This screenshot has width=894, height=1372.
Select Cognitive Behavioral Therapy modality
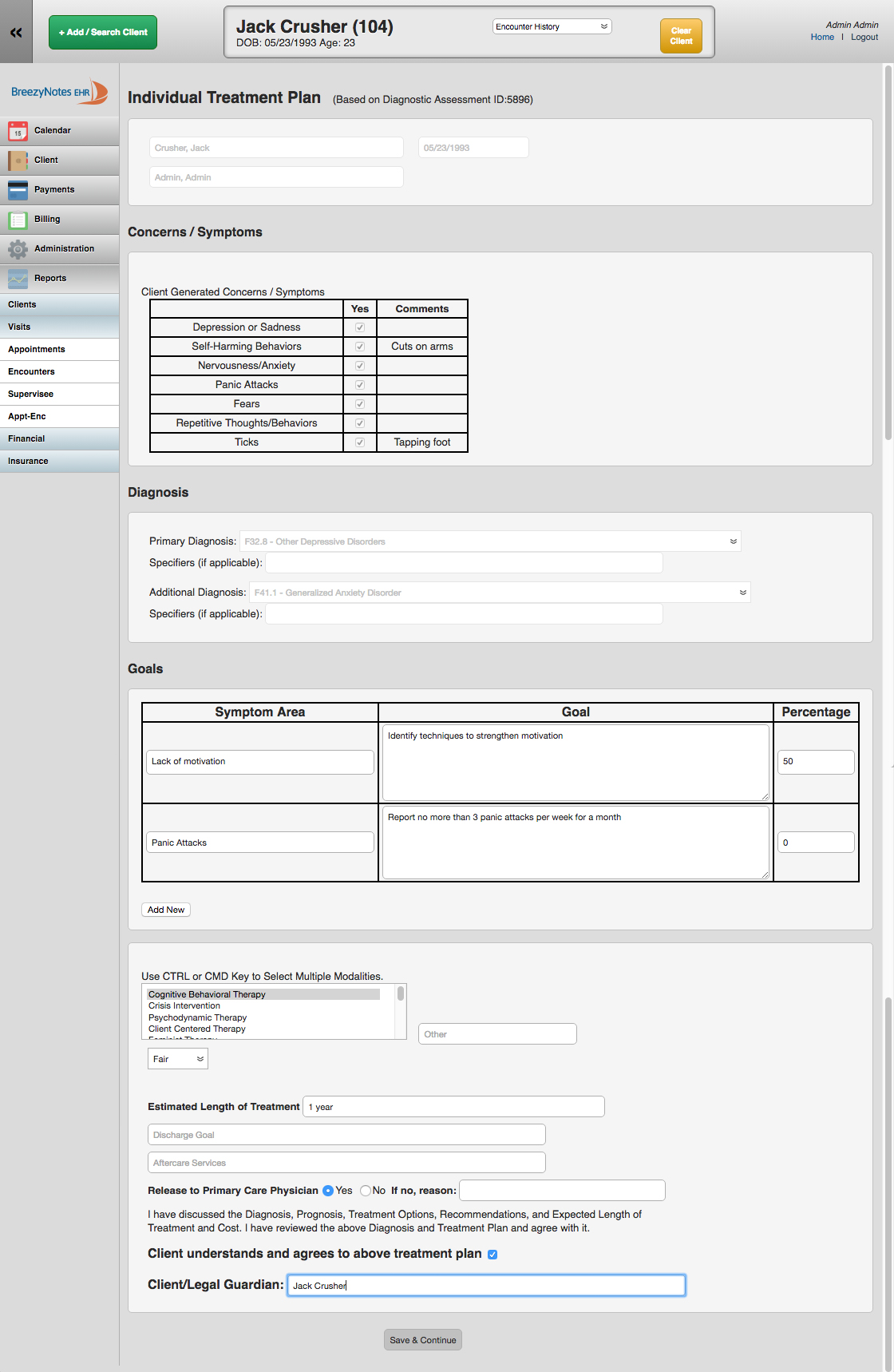(263, 994)
